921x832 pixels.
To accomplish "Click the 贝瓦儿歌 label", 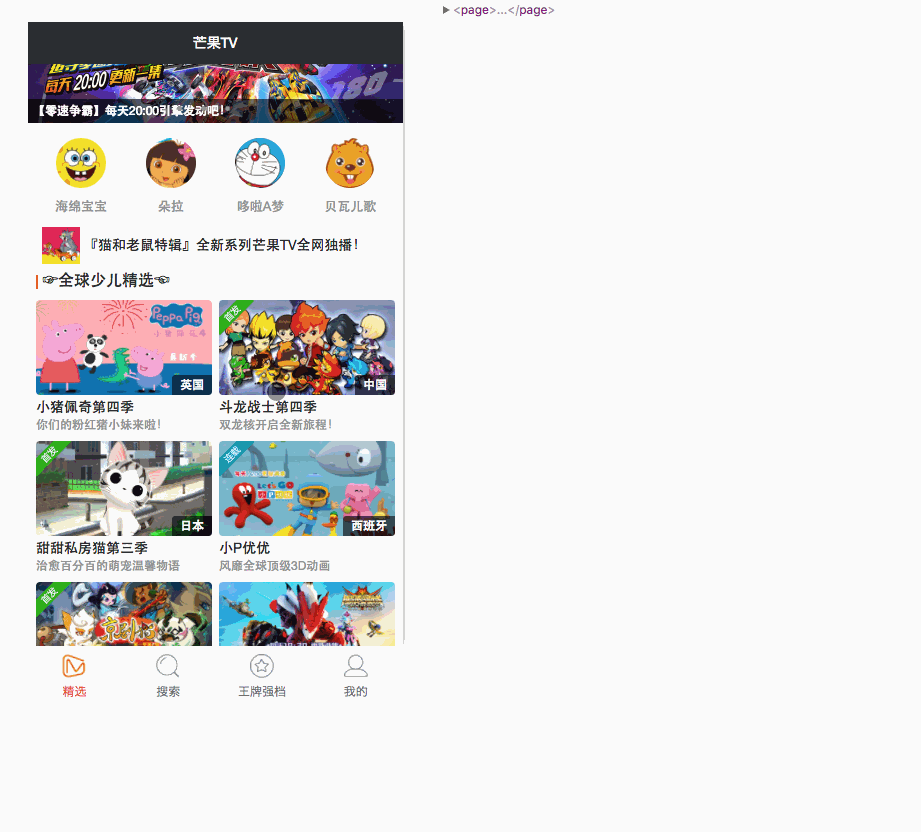I will coord(351,206).
